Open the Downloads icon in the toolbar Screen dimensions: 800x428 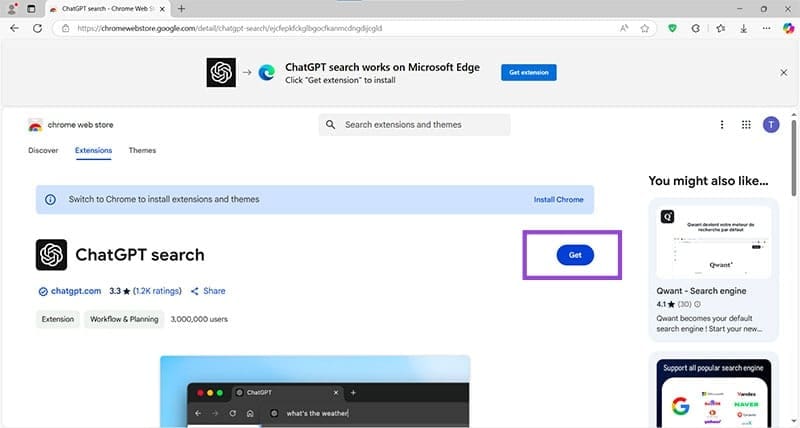(x=744, y=29)
